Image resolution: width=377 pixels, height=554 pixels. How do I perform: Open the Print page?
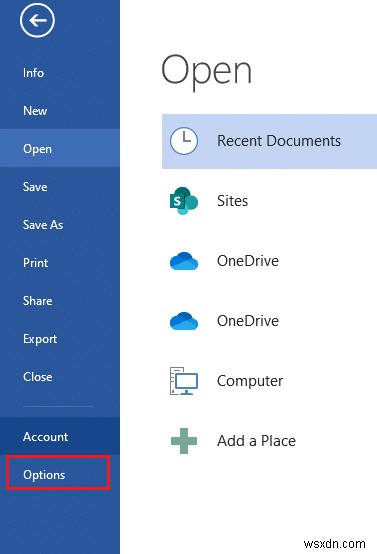pos(60,263)
